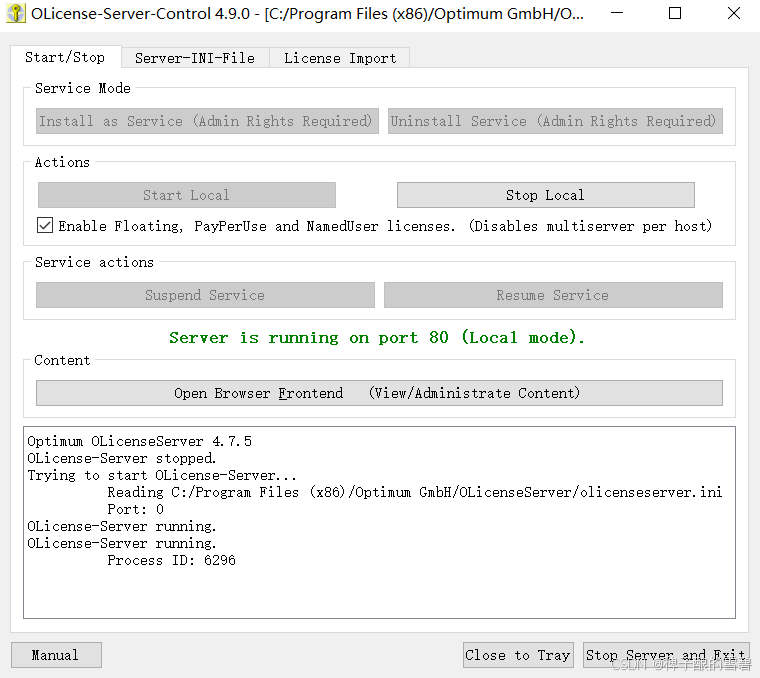Click the Start Local button
The width and height of the screenshot is (760, 678).
(187, 195)
